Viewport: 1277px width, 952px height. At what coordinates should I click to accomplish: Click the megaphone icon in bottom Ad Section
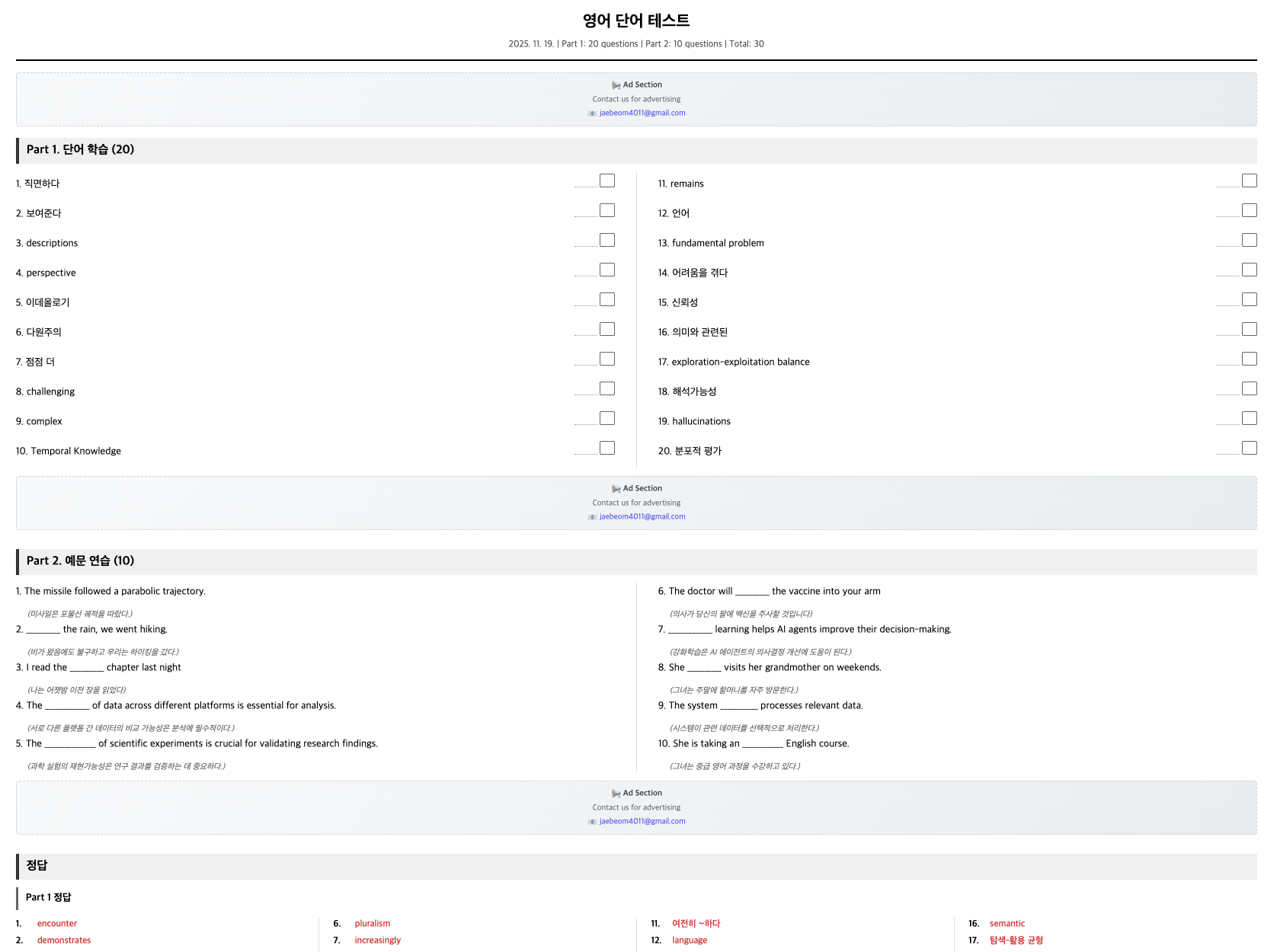(x=616, y=794)
